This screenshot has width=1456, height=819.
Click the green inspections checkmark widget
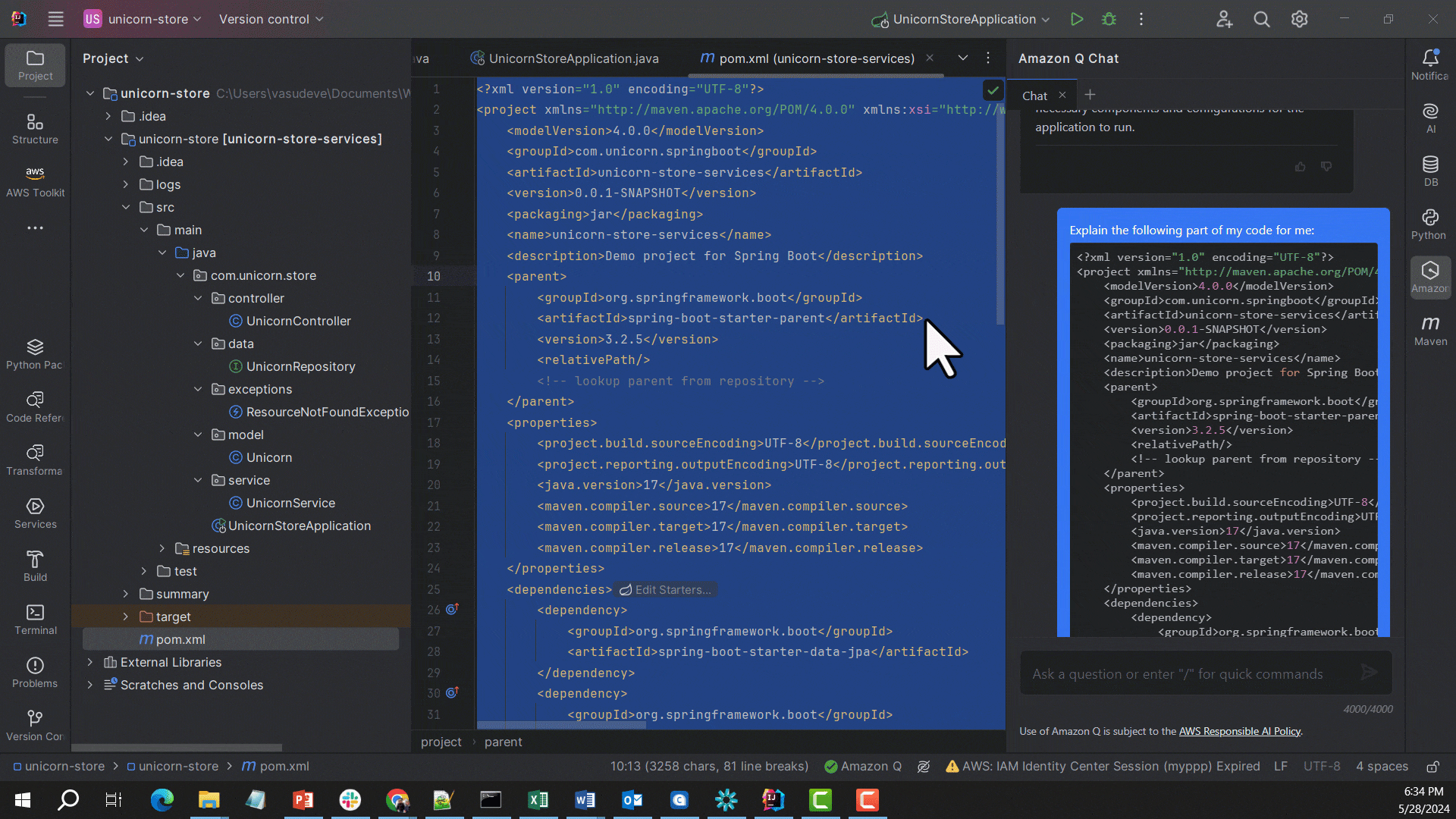pyautogui.click(x=993, y=89)
